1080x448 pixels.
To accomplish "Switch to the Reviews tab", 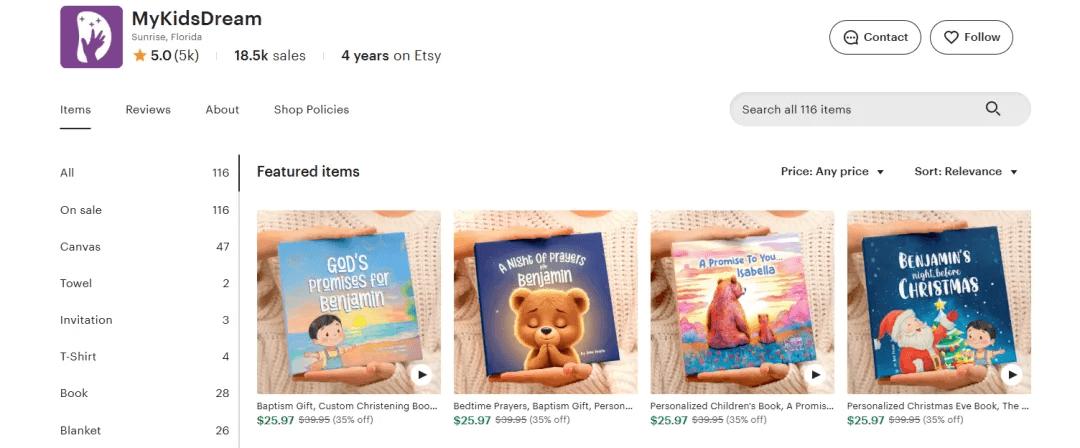I will point(148,110).
